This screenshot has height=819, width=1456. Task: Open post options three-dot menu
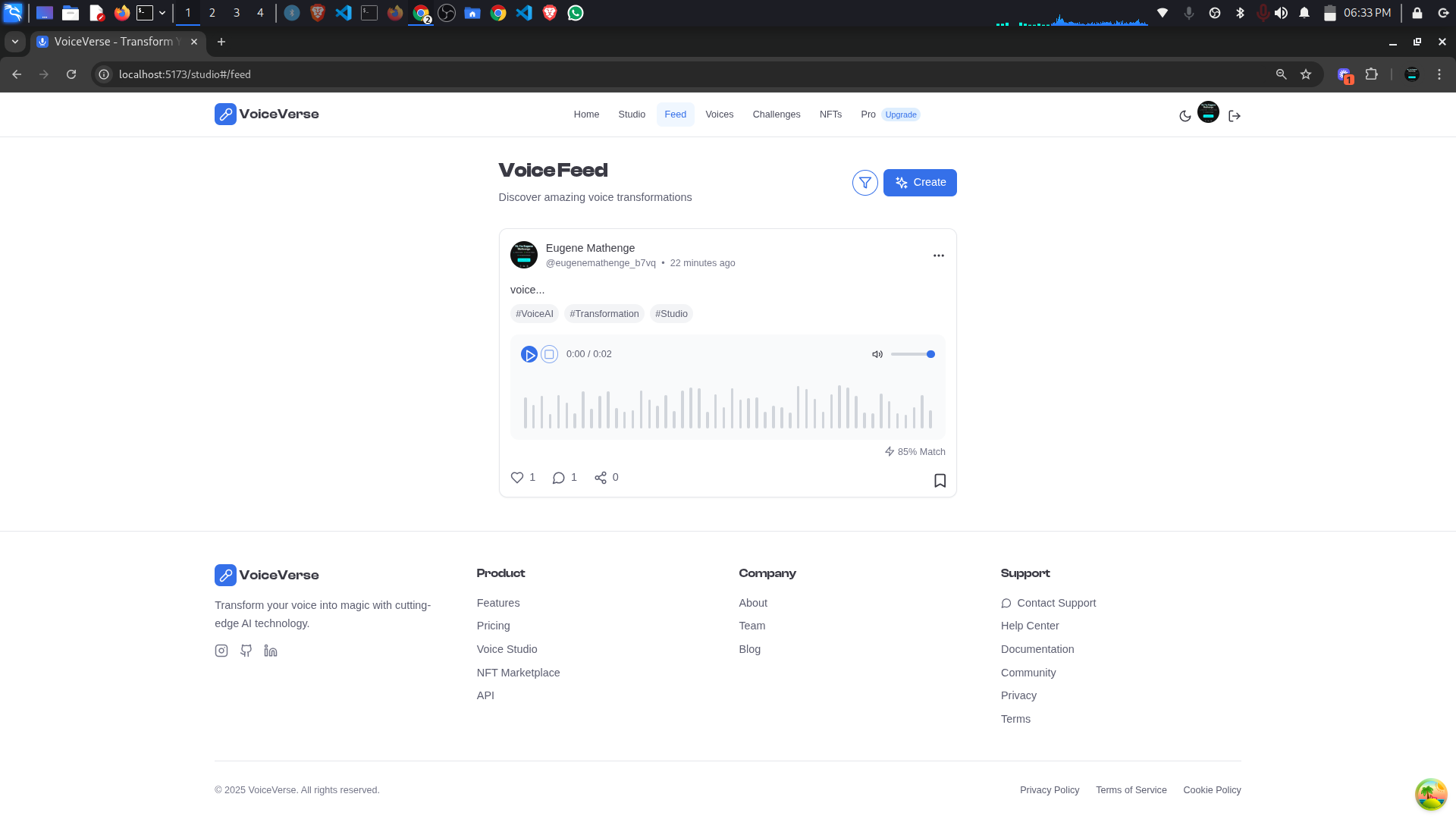click(939, 256)
